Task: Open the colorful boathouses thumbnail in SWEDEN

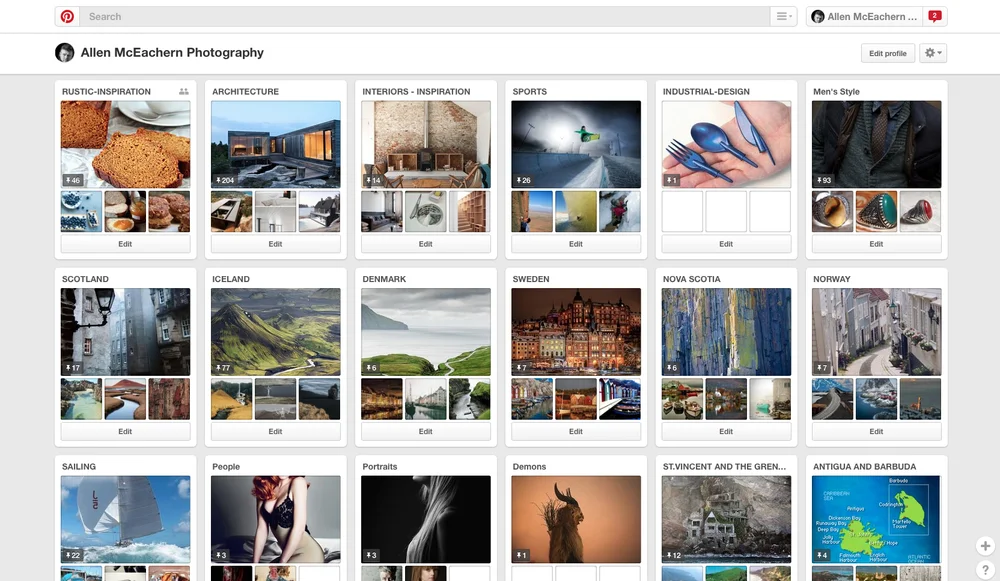Action: pos(620,399)
